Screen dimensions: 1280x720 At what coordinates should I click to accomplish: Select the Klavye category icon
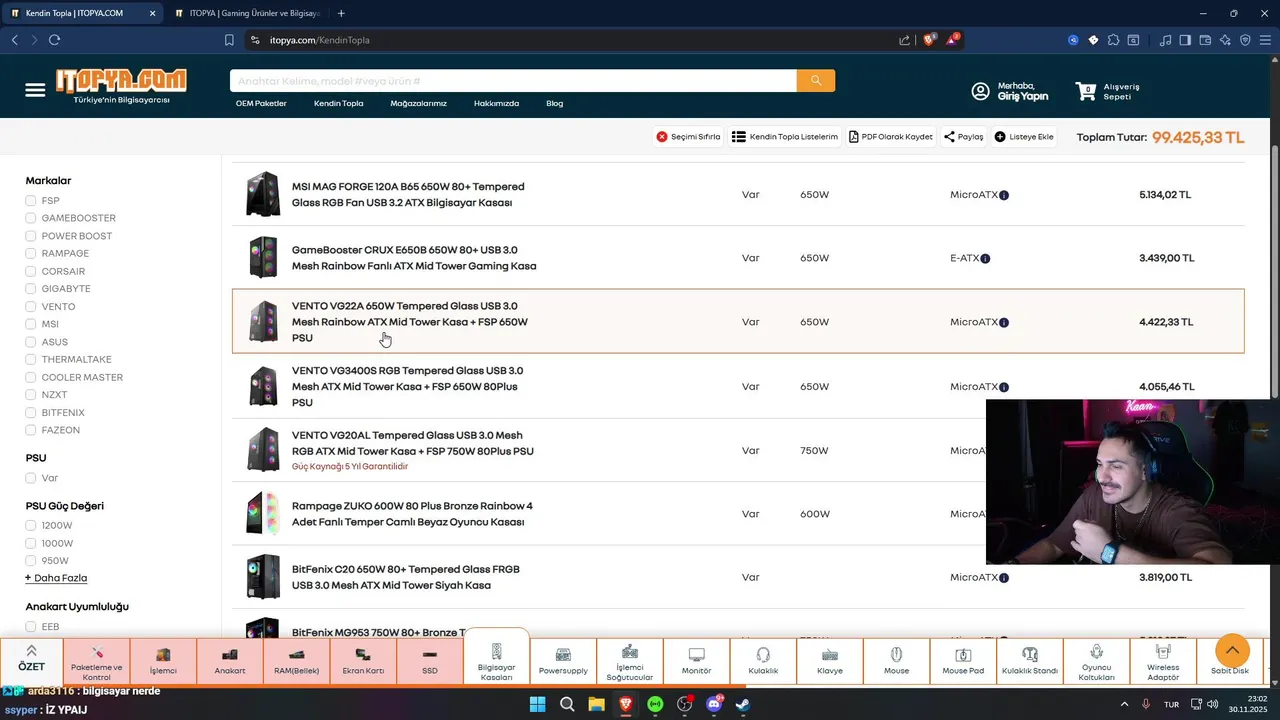tap(829, 660)
